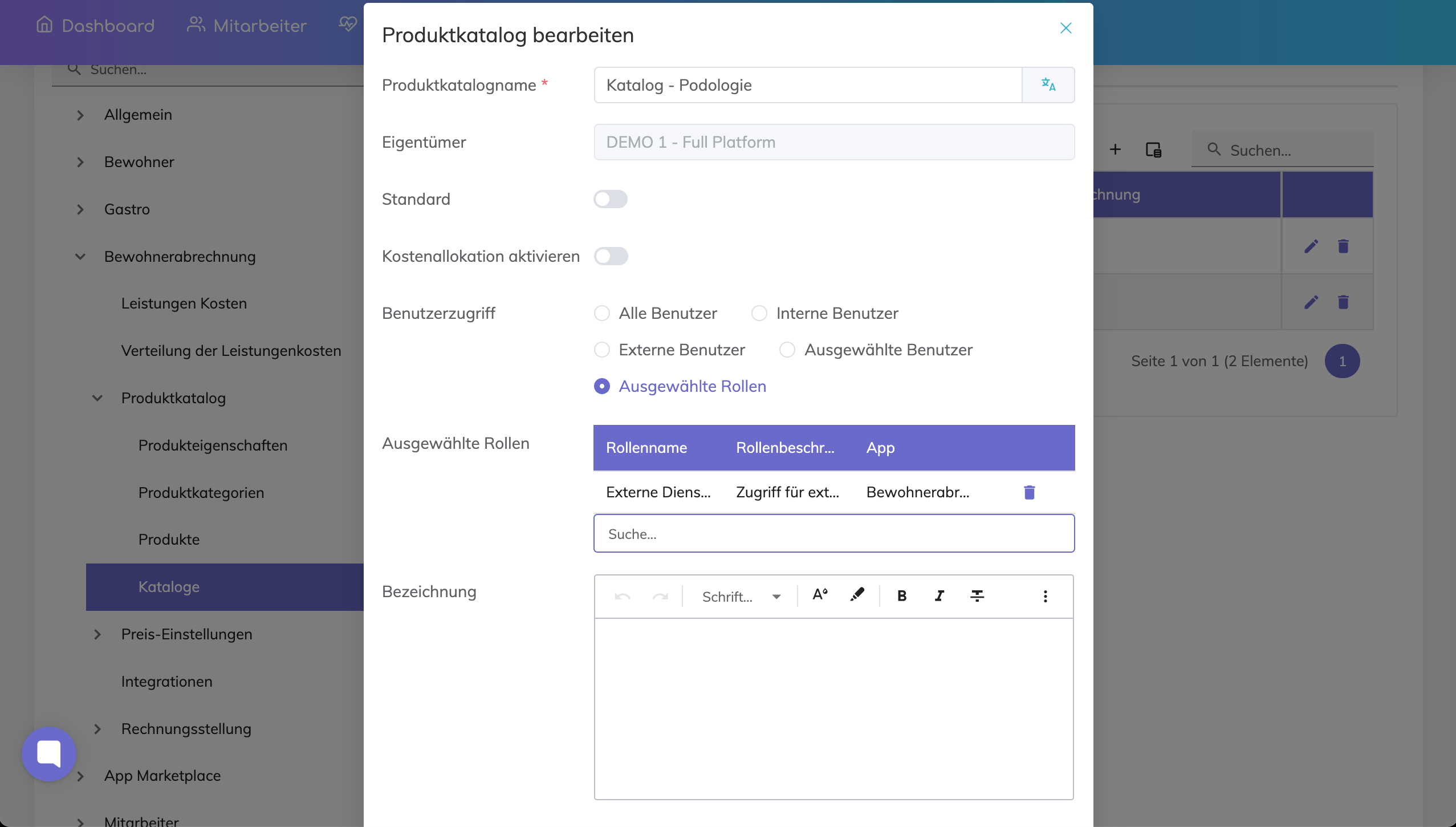Open the chat widget bubble

pos(49,753)
